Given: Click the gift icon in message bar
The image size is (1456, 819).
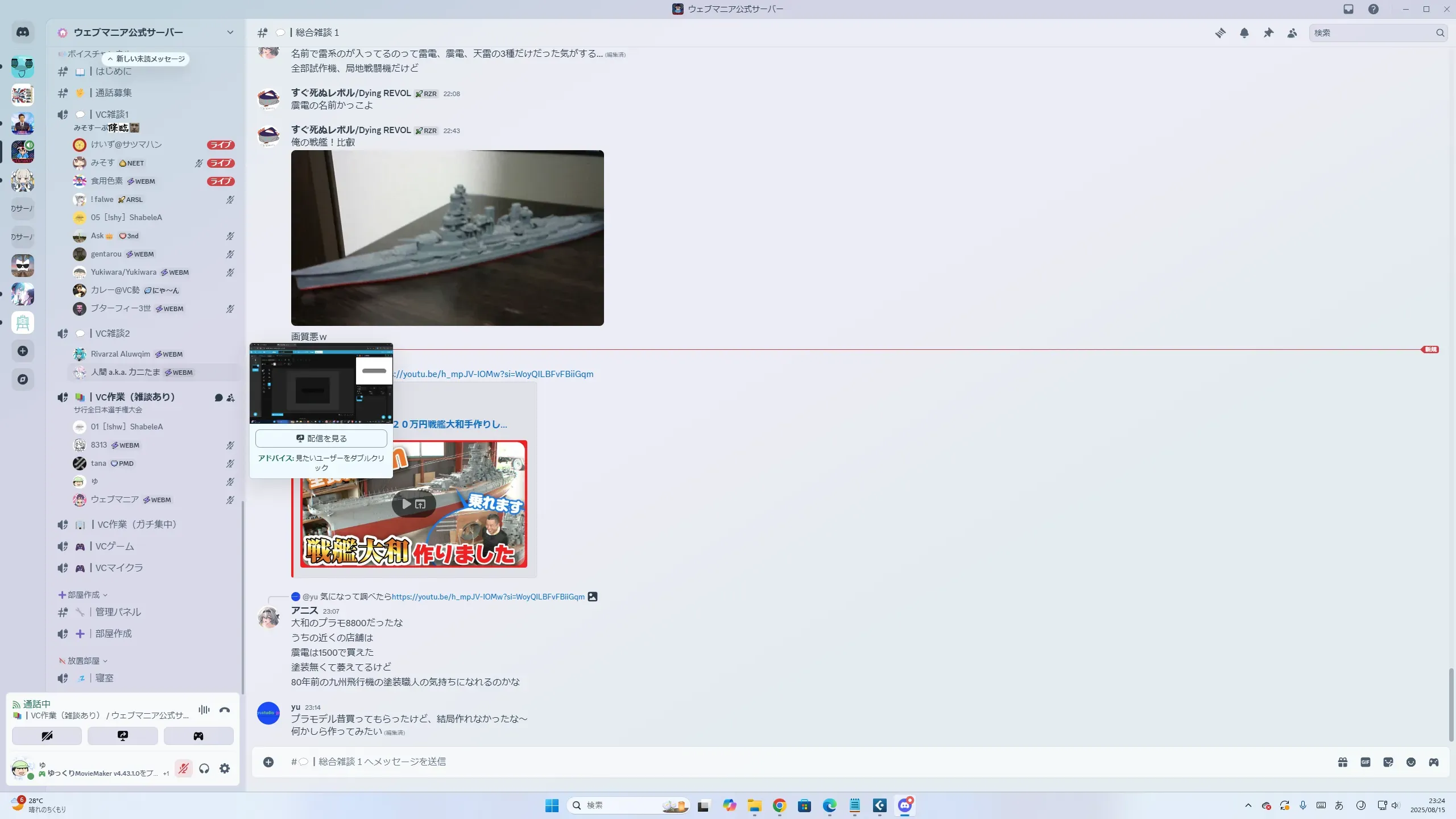Looking at the screenshot, I should coord(1343,762).
